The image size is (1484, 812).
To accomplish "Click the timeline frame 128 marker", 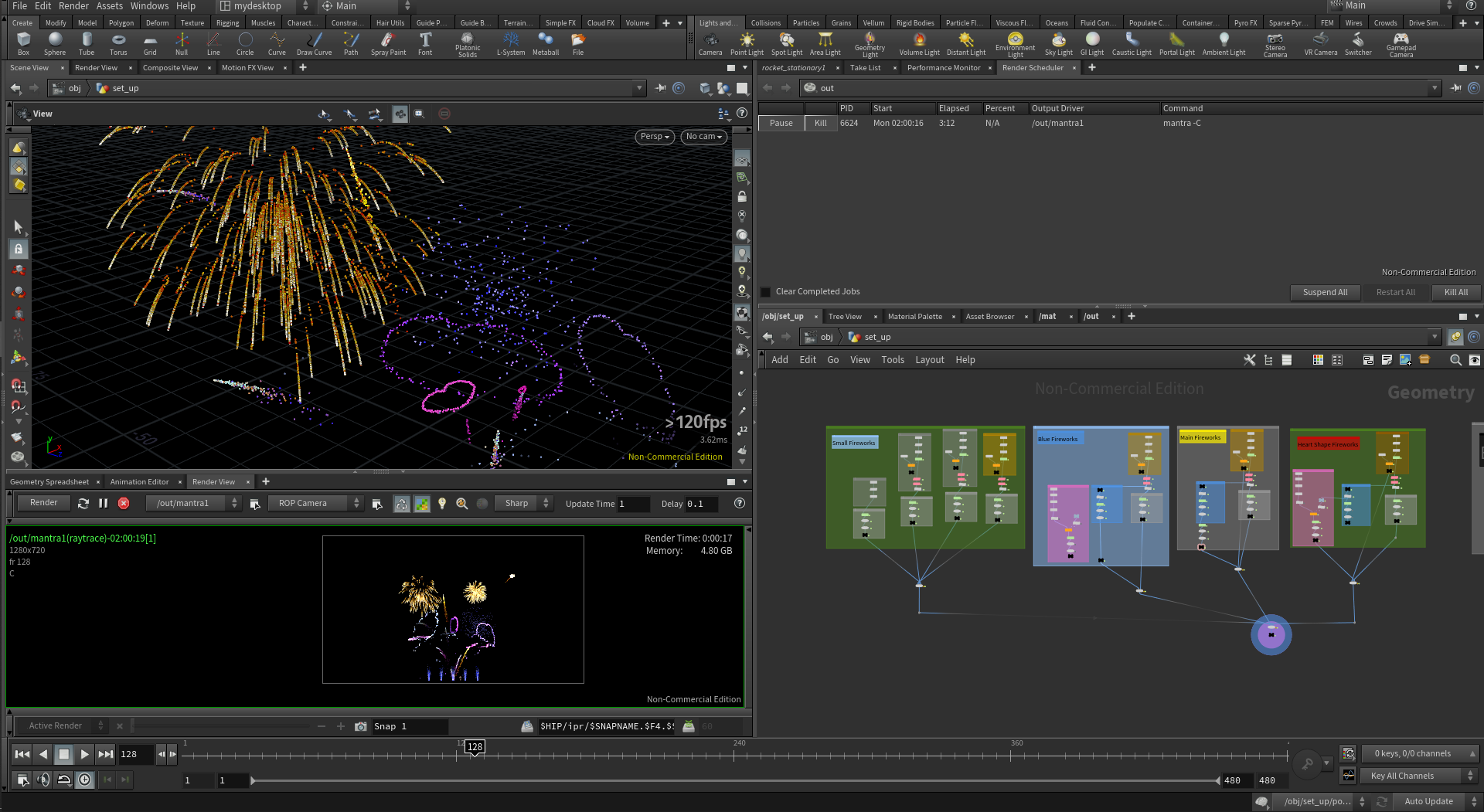I will (x=475, y=747).
